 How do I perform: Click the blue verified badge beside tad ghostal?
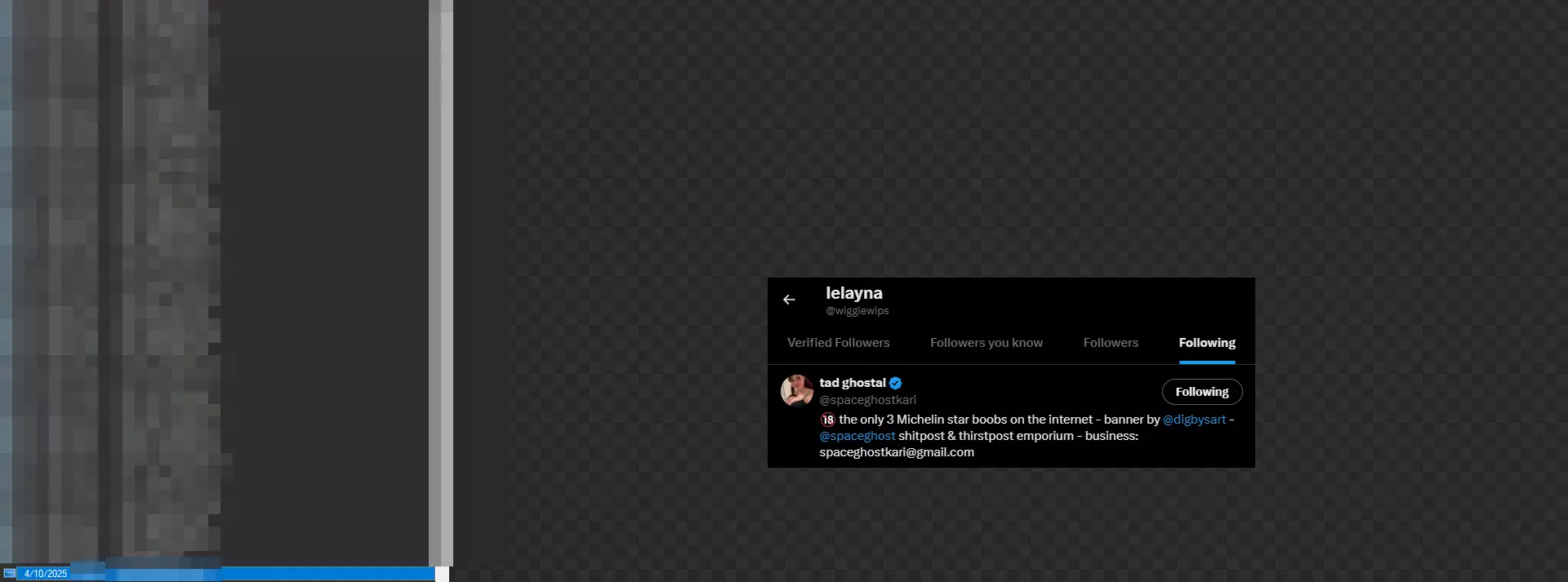click(x=896, y=383)
